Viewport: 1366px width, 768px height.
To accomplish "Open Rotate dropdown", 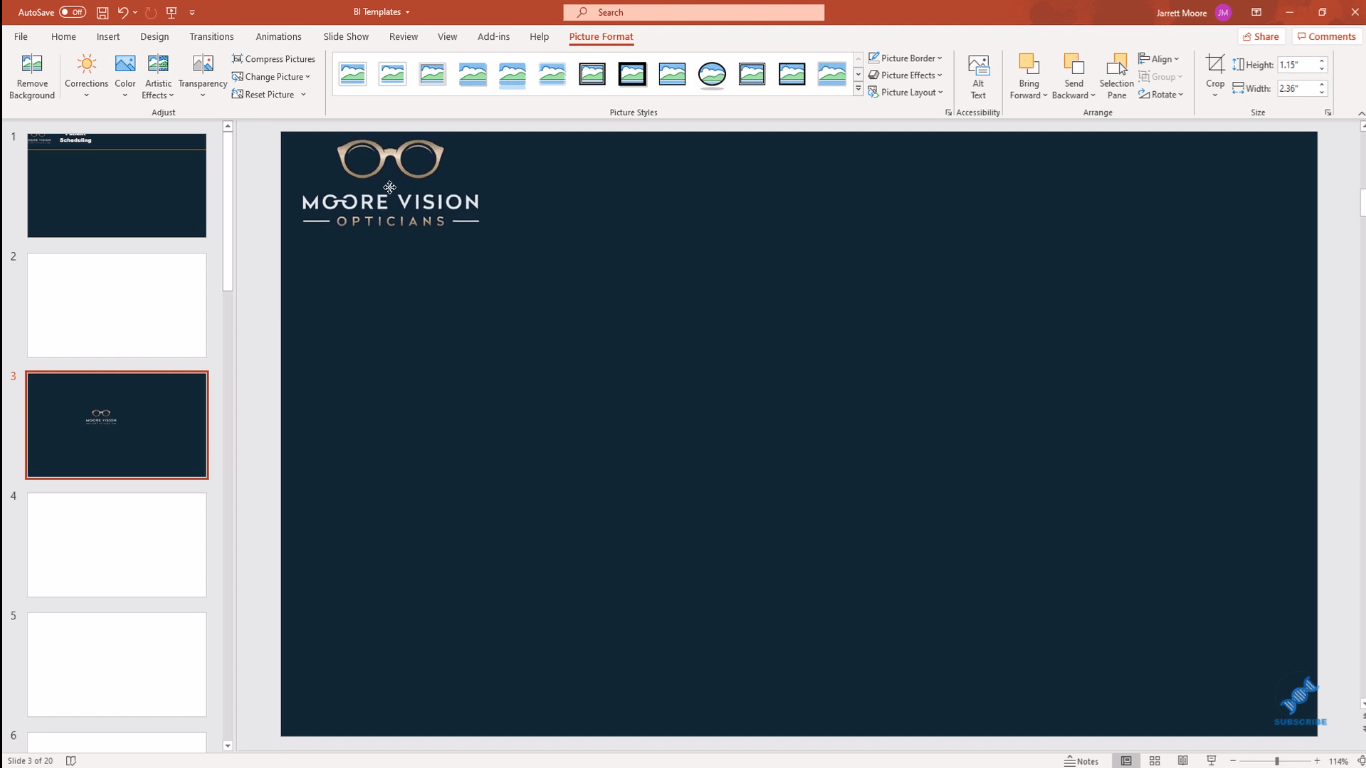I will point(1161,94).
